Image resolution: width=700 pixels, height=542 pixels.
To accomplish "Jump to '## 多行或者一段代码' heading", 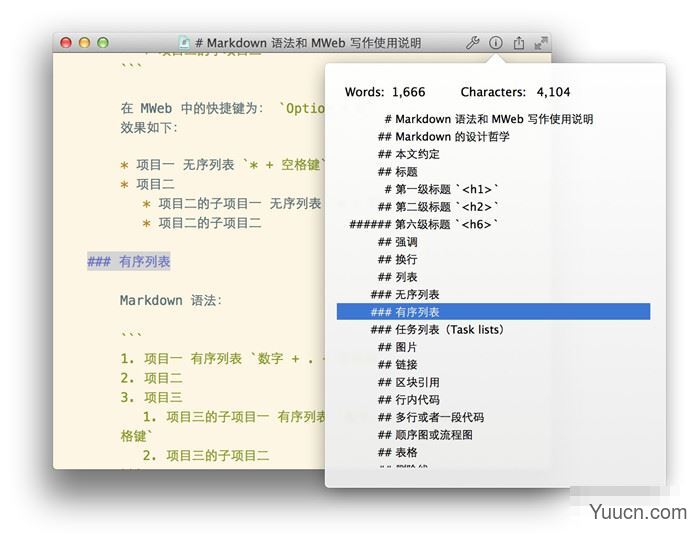I will click(x=431, y=417).
